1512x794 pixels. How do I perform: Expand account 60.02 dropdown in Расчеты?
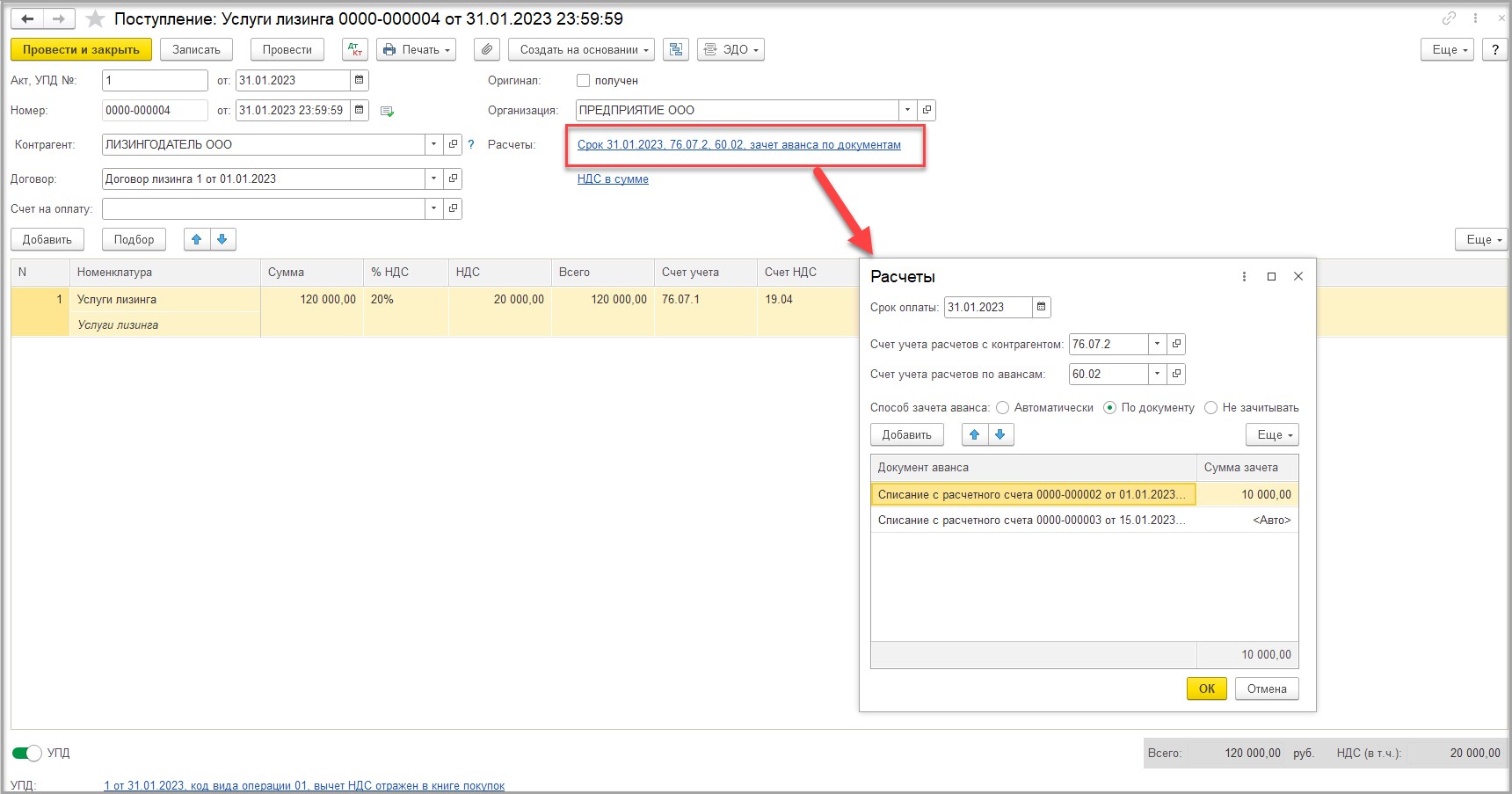click(x=1157, y=374)
